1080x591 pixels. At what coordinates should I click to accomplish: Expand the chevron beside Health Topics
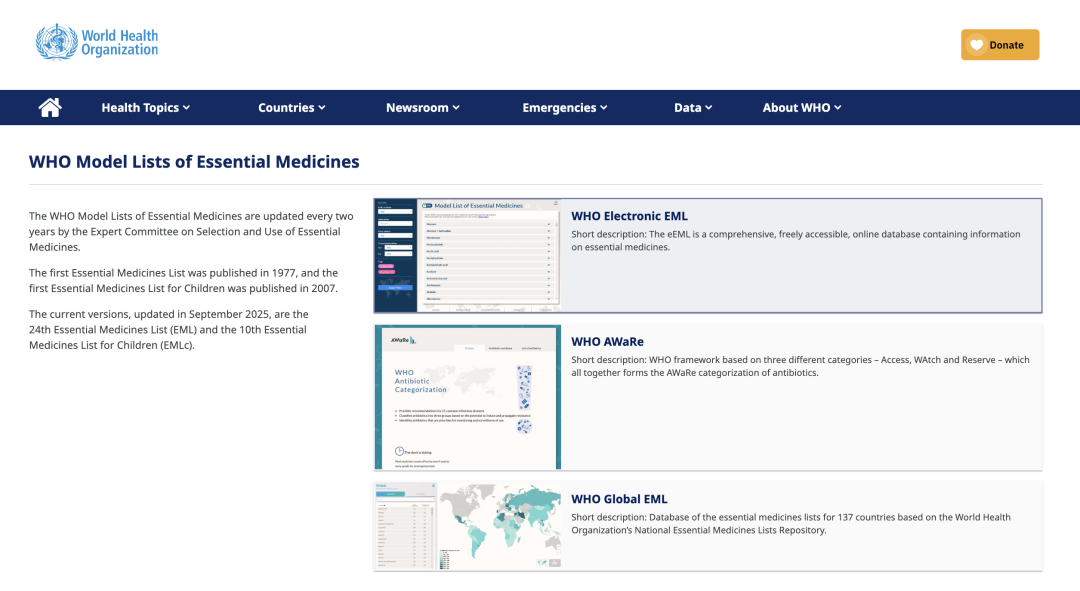(187, 108)
